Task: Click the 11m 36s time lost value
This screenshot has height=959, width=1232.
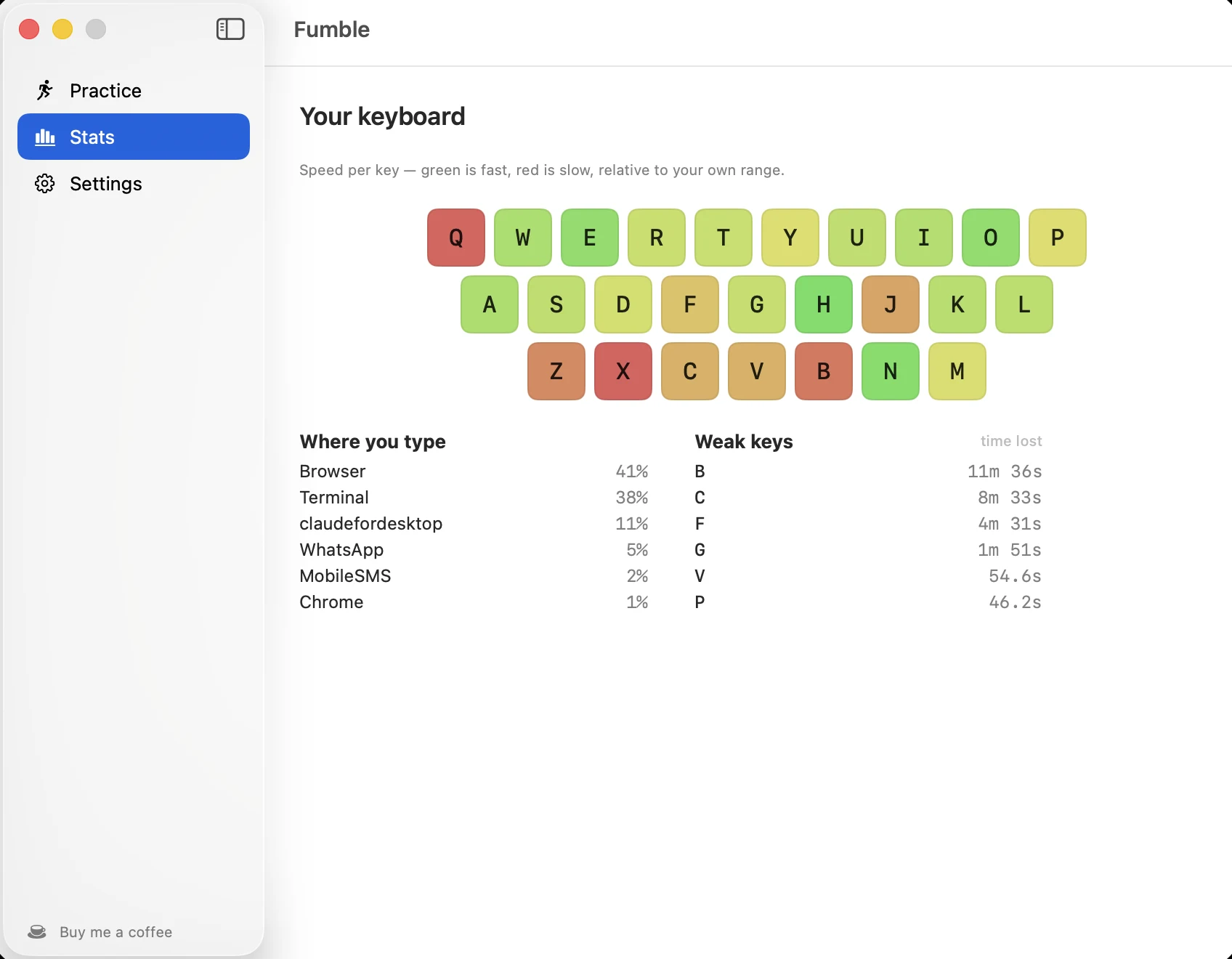Action: (1005, 472)
